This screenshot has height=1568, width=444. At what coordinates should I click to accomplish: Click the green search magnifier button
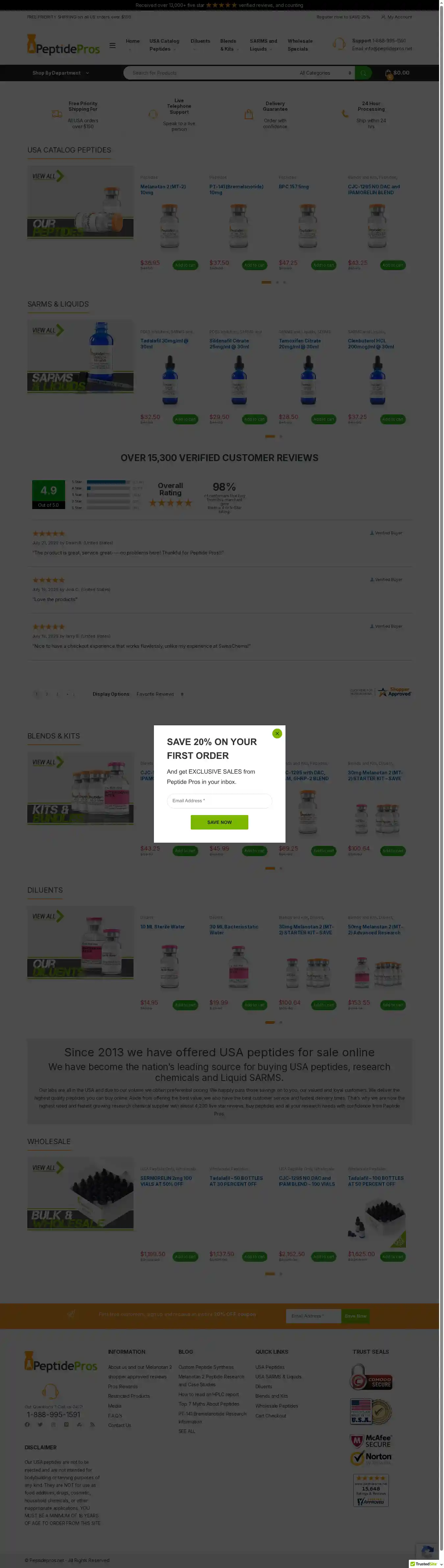click(x=363, y=73)
